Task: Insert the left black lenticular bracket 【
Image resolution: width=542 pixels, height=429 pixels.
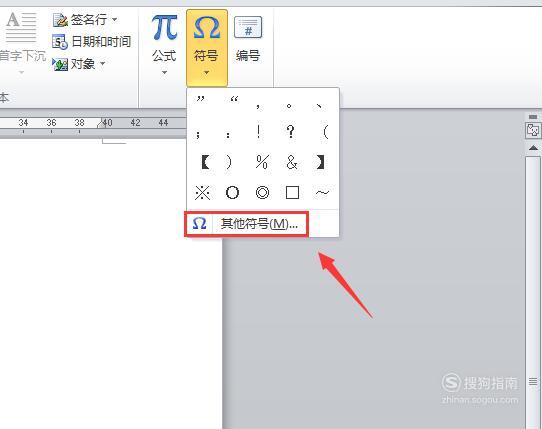Action: click(205, 162)
